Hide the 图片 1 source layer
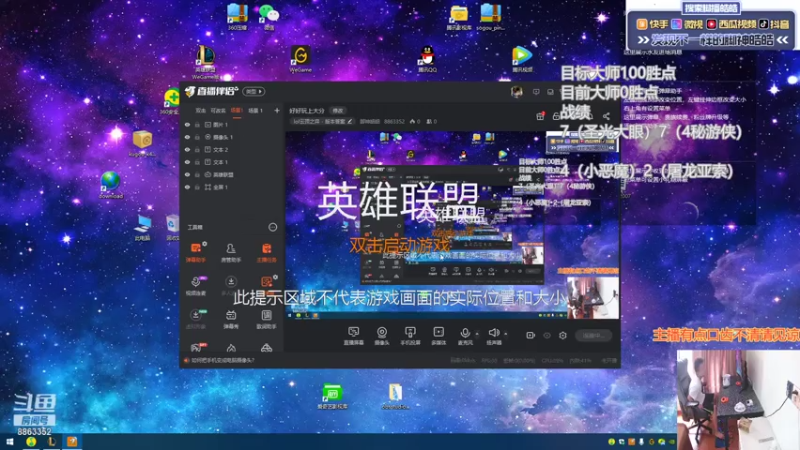Screen dimensions: 800x450 187,124
